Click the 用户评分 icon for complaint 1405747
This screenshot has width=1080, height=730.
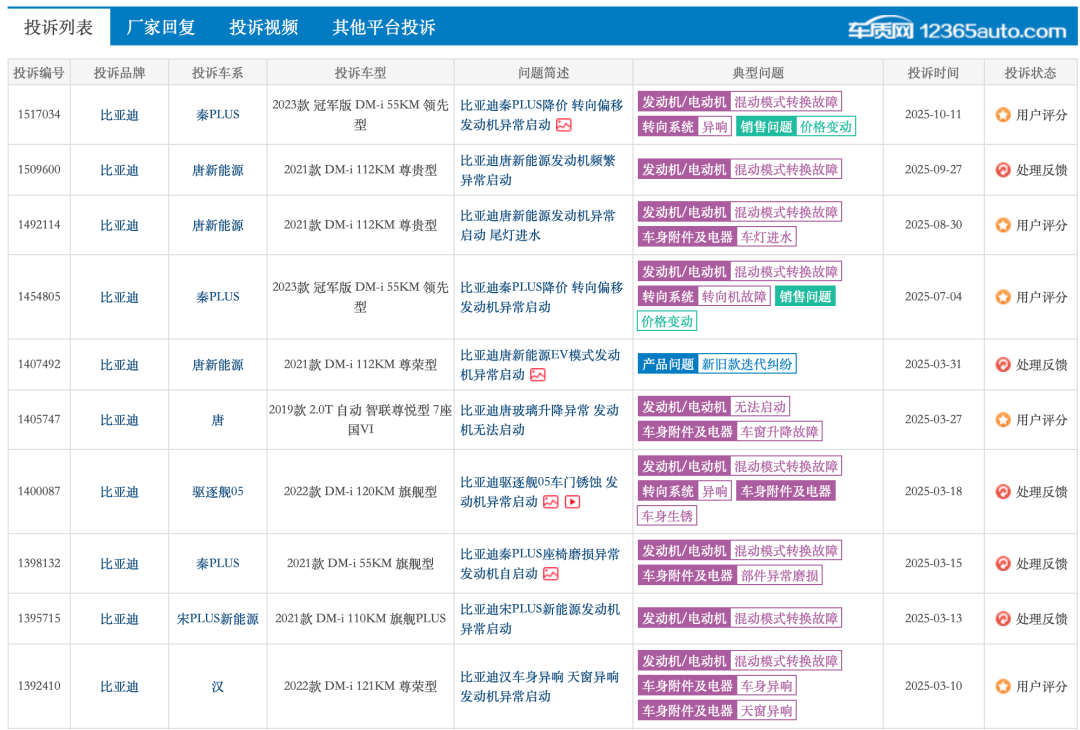(1003, 420)
